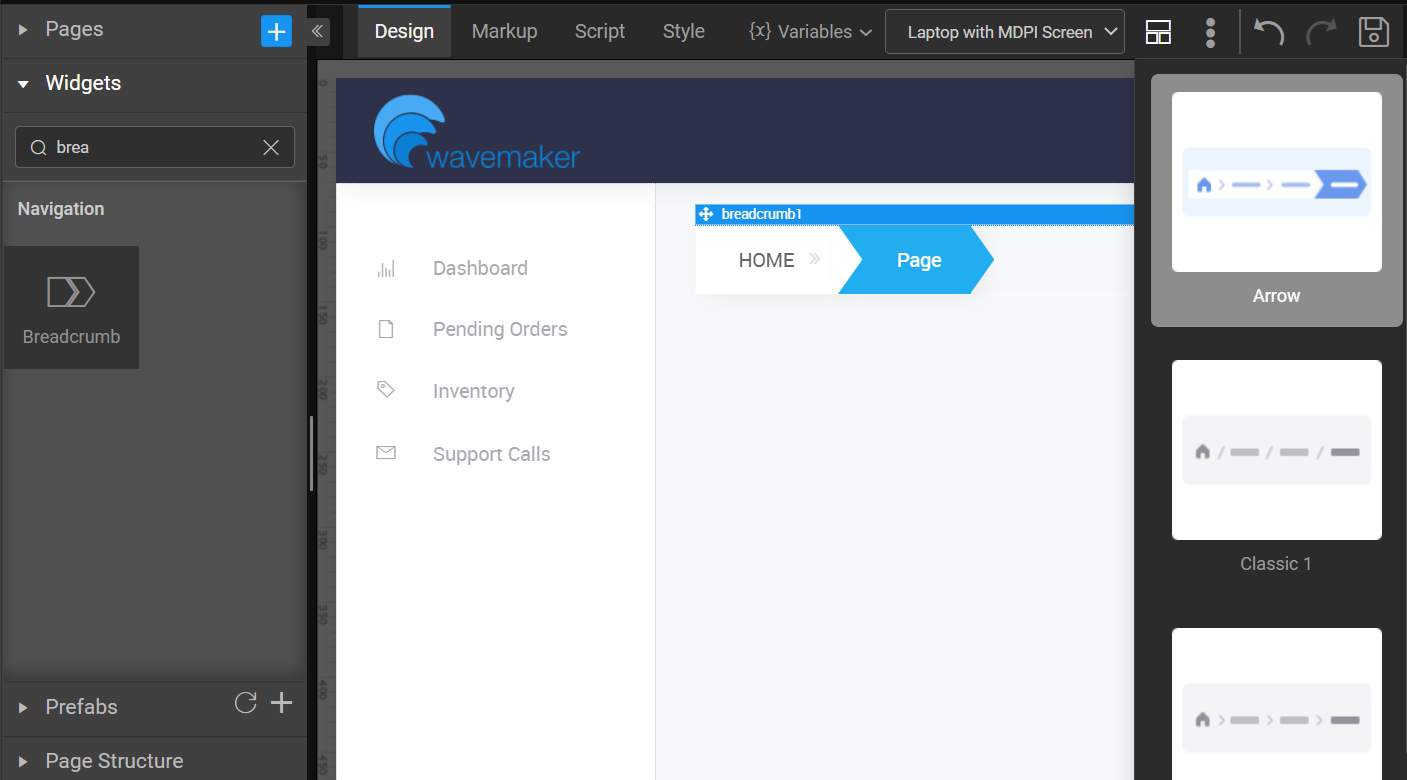Add a new prefab with plus icon

tap(282, 703)
